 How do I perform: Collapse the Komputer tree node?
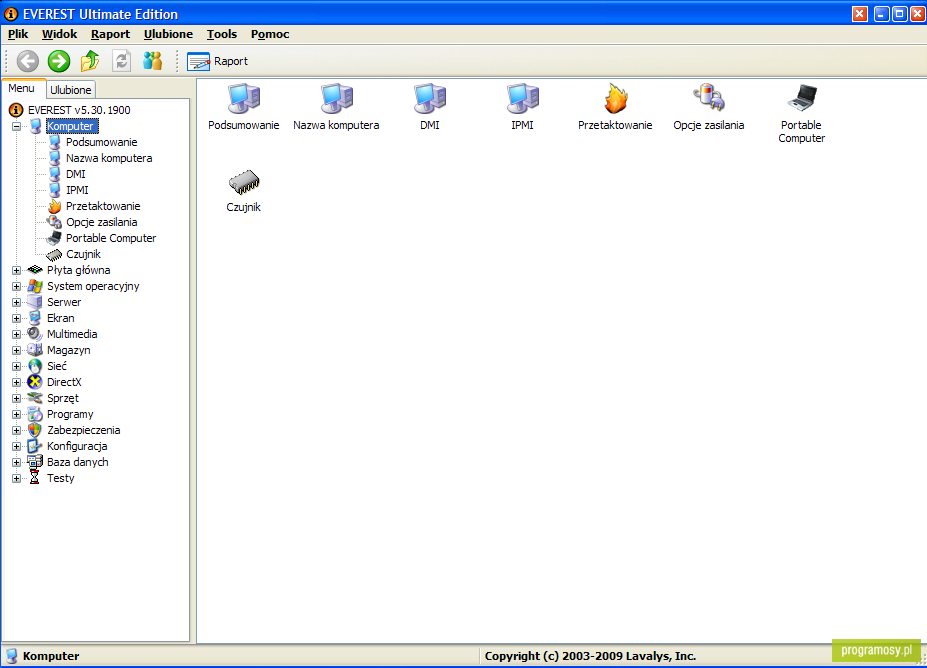click(17, 127)
